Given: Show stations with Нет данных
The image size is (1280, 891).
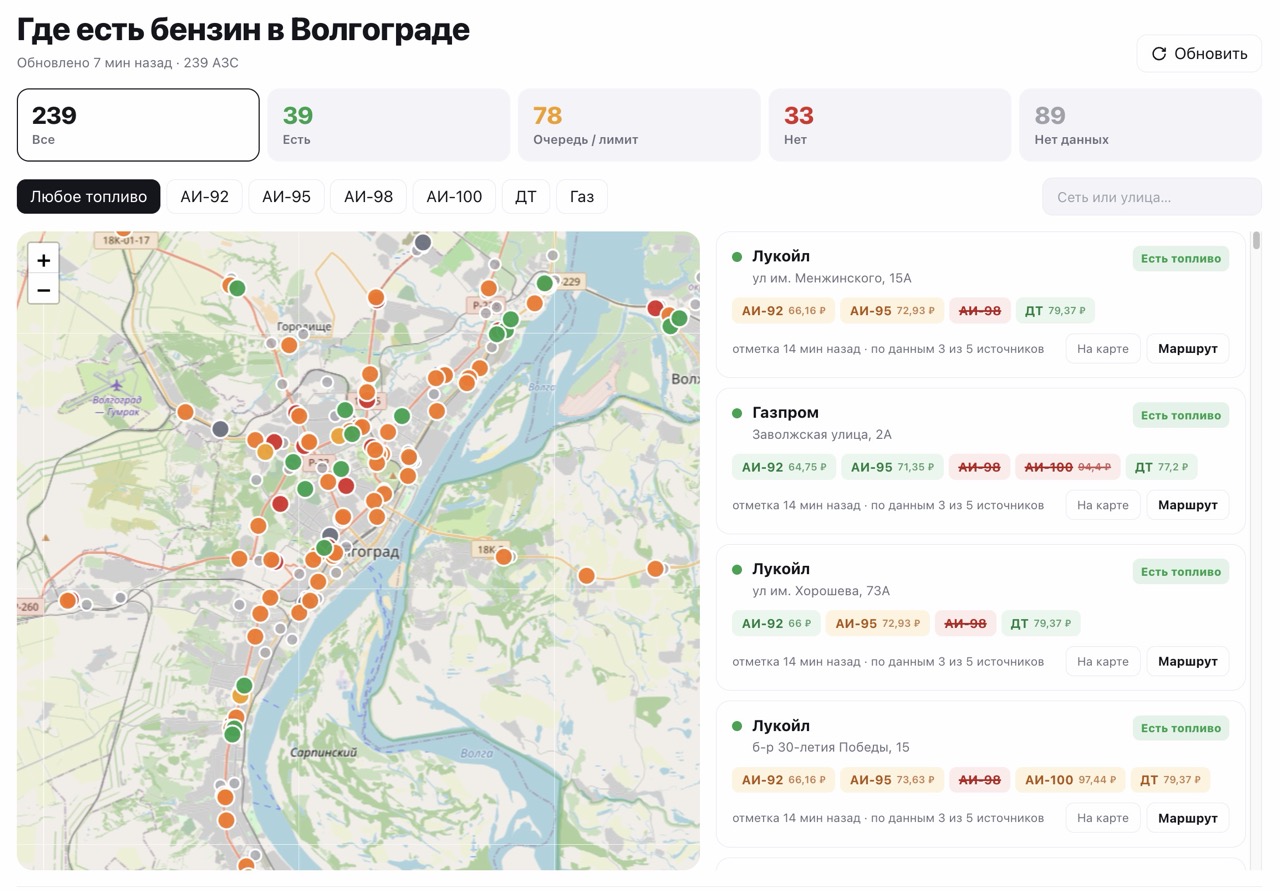Looking at the screenshot, I should (1140, 125).
